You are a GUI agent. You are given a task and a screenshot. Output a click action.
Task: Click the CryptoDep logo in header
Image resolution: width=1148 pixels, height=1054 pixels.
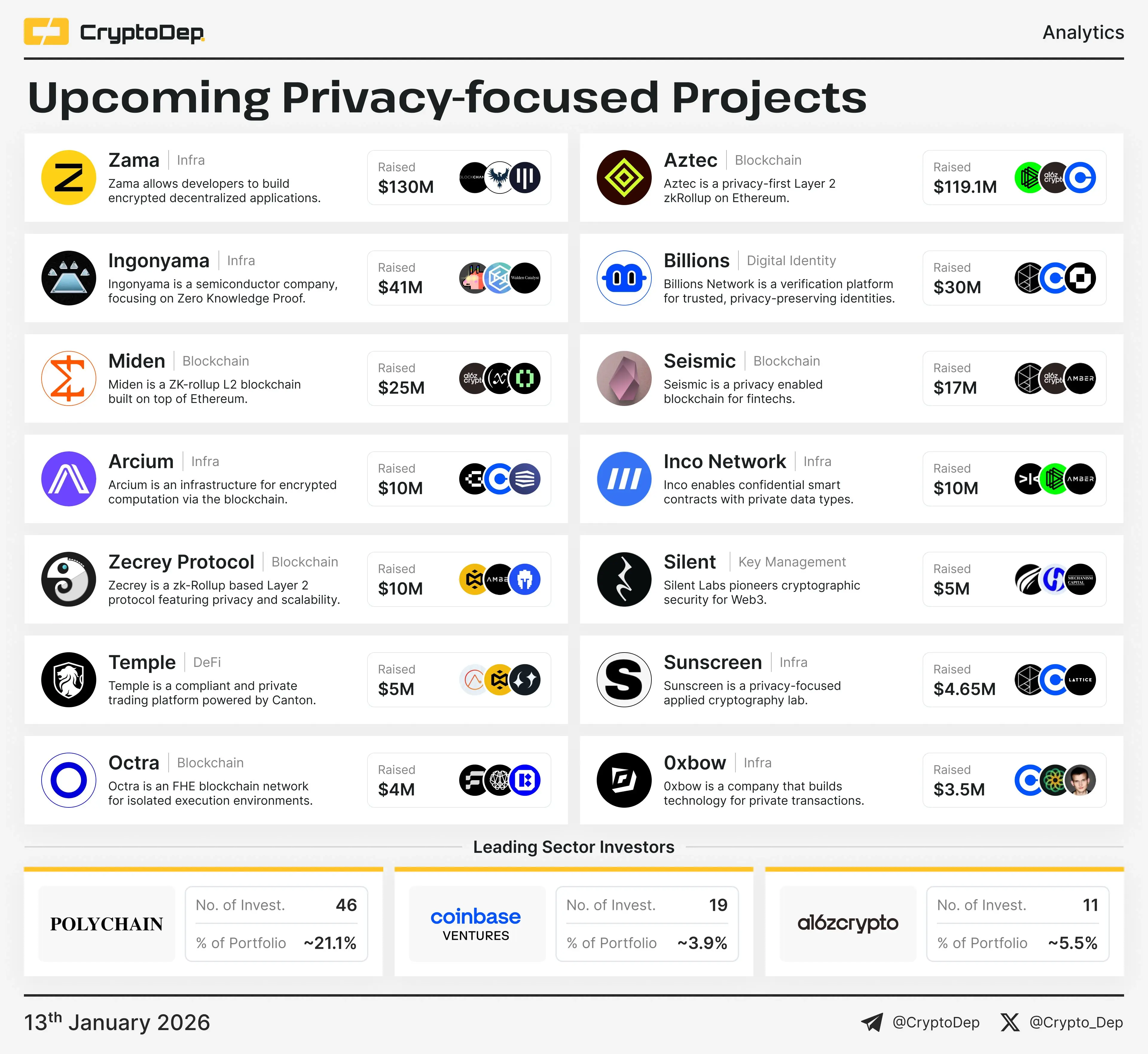[x=114, y=32]
